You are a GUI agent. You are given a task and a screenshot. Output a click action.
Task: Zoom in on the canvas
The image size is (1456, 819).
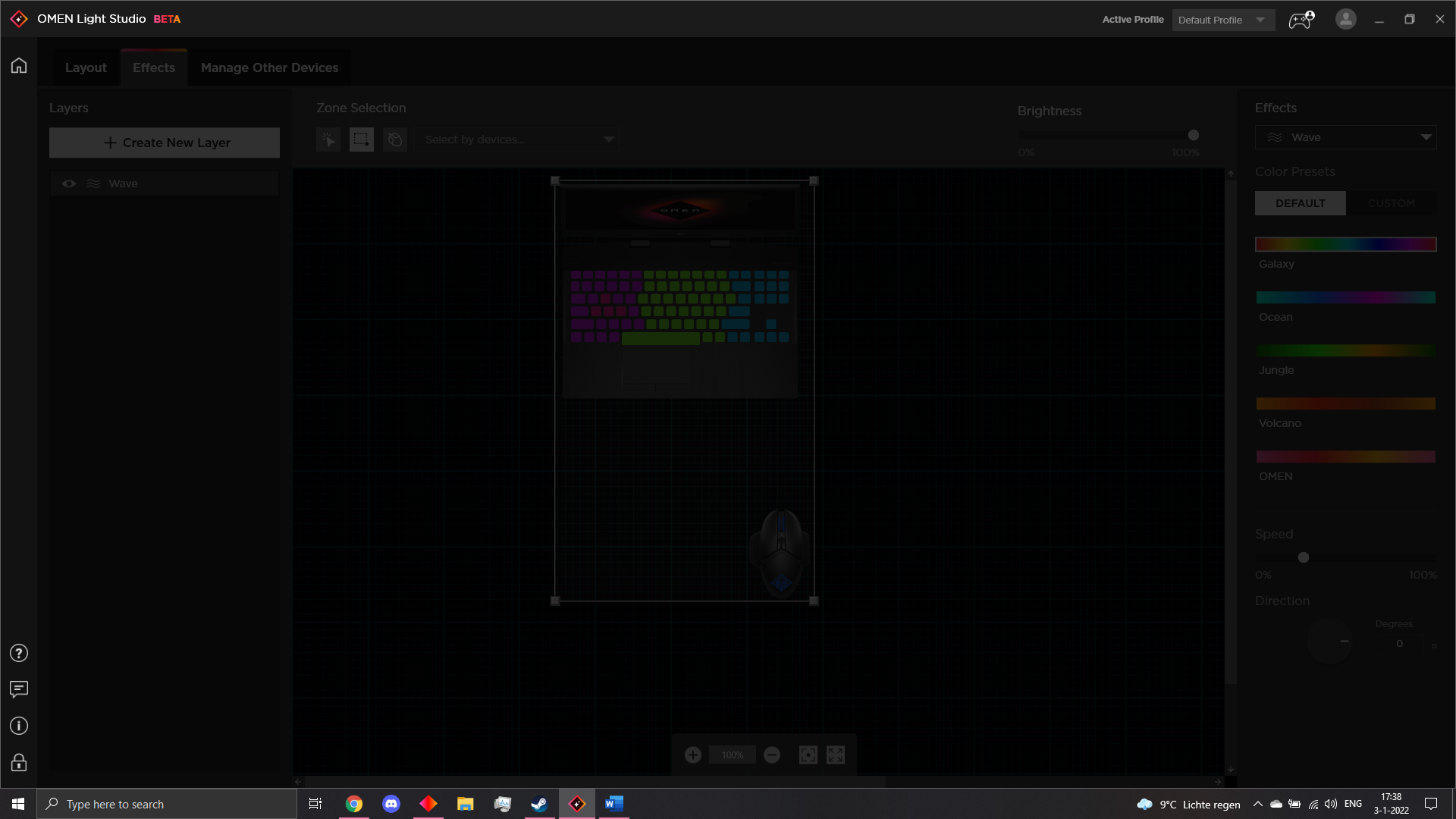coord(693,755)
